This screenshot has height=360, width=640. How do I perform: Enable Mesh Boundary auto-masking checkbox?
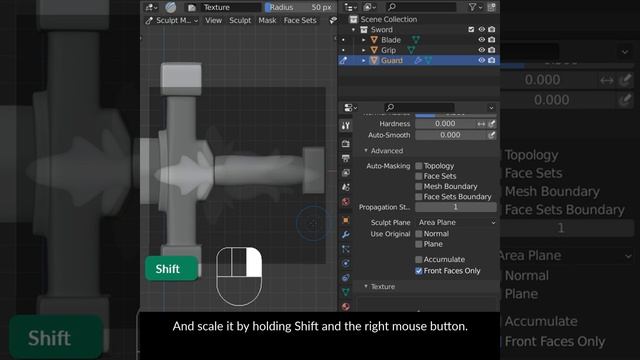point(419,187)
